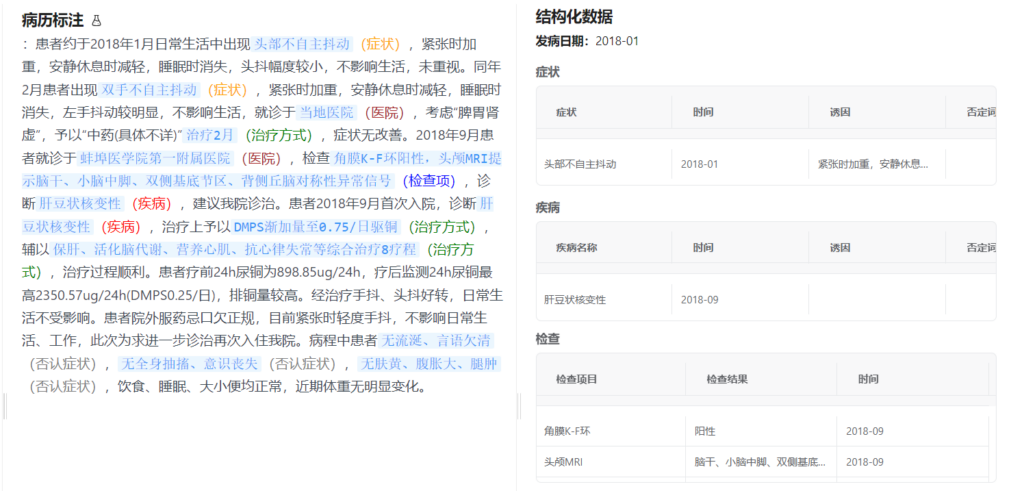The image size is (1024, 491).
Task: Select the 头颅MRI table cell
Action: pyautogui.click(x=563, y=462)
